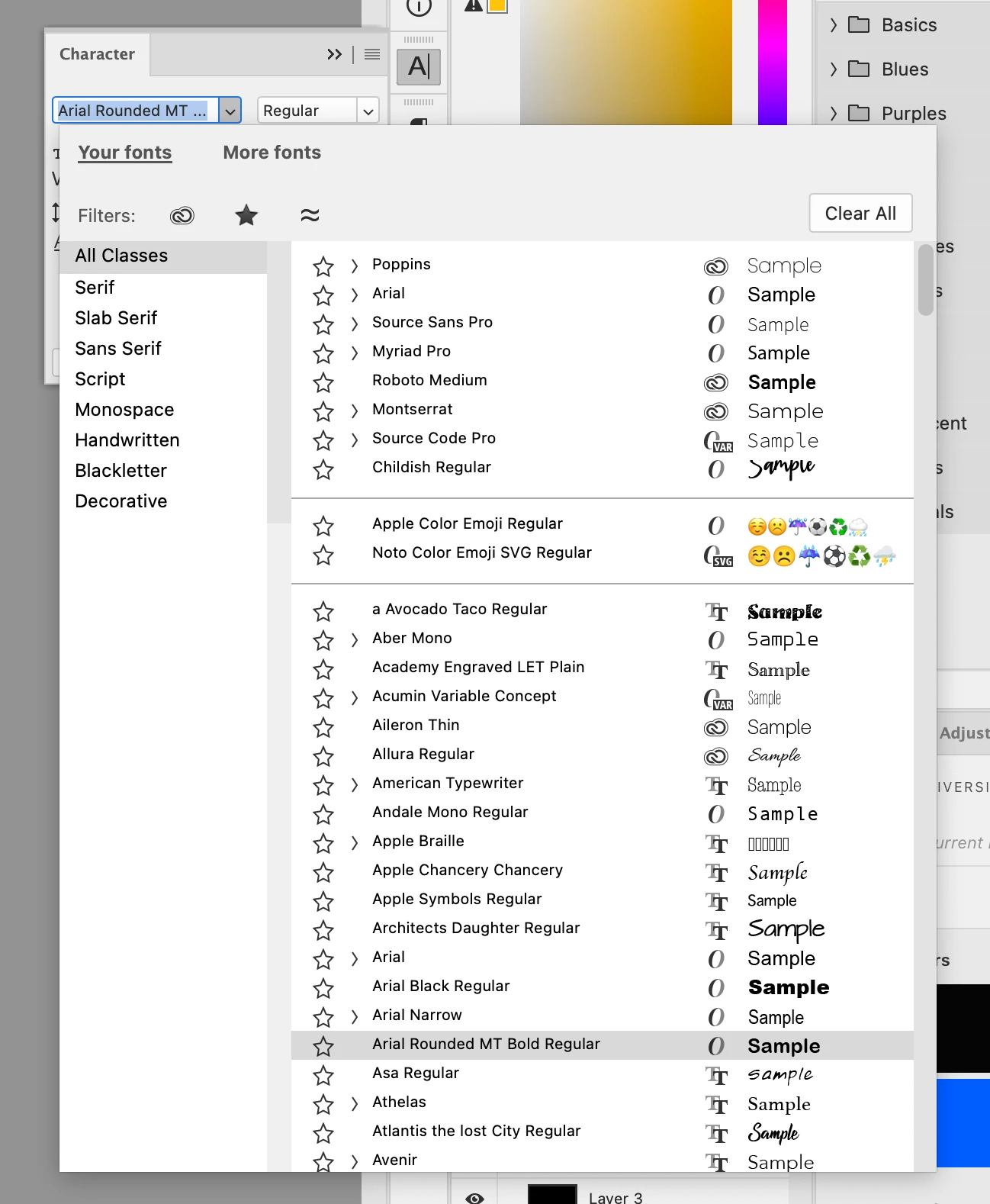Click the Layer 3 black thumbnail
This screenshot has height=1204, width=990.
pos(552,1195)
